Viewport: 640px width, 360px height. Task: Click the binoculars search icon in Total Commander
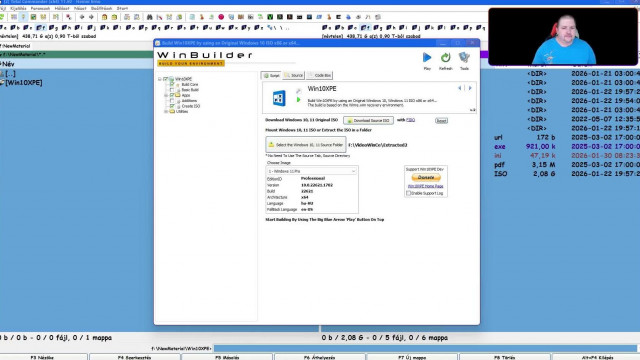149,17
